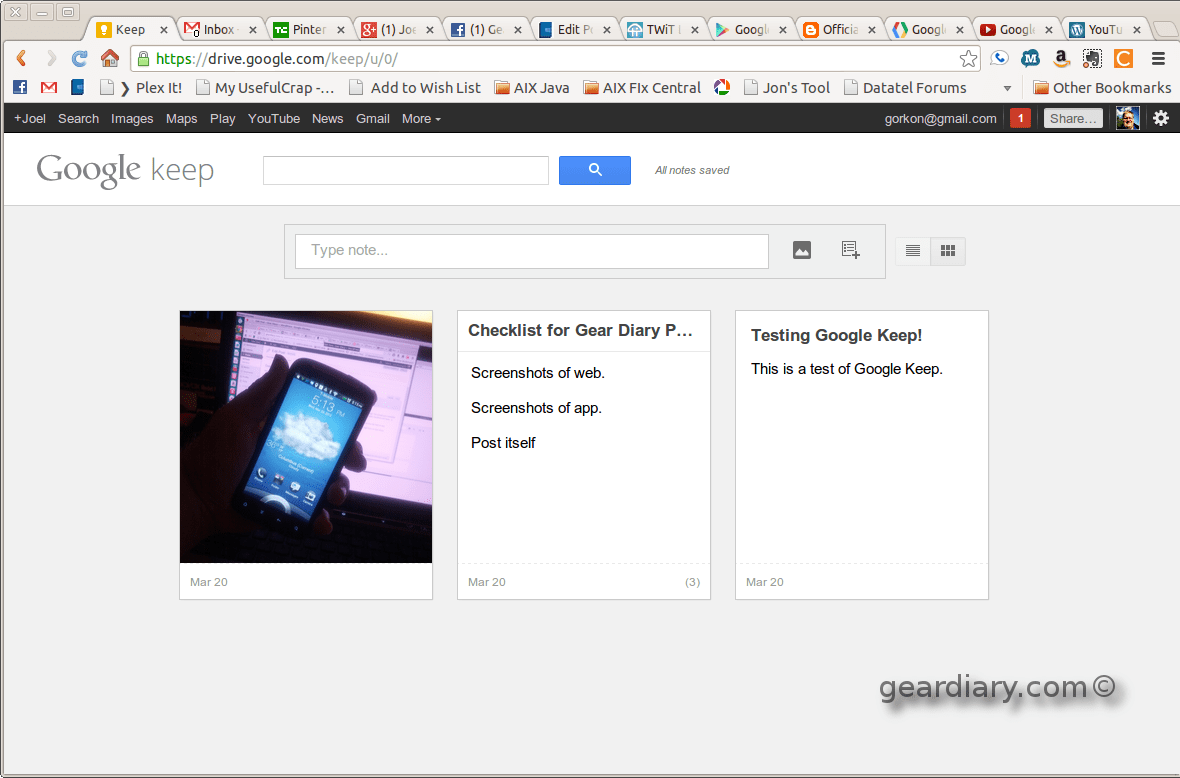Open the Other Bookmarks folder
The width and height of the screenshot is (1180, 778).
tap(1102, 87)
